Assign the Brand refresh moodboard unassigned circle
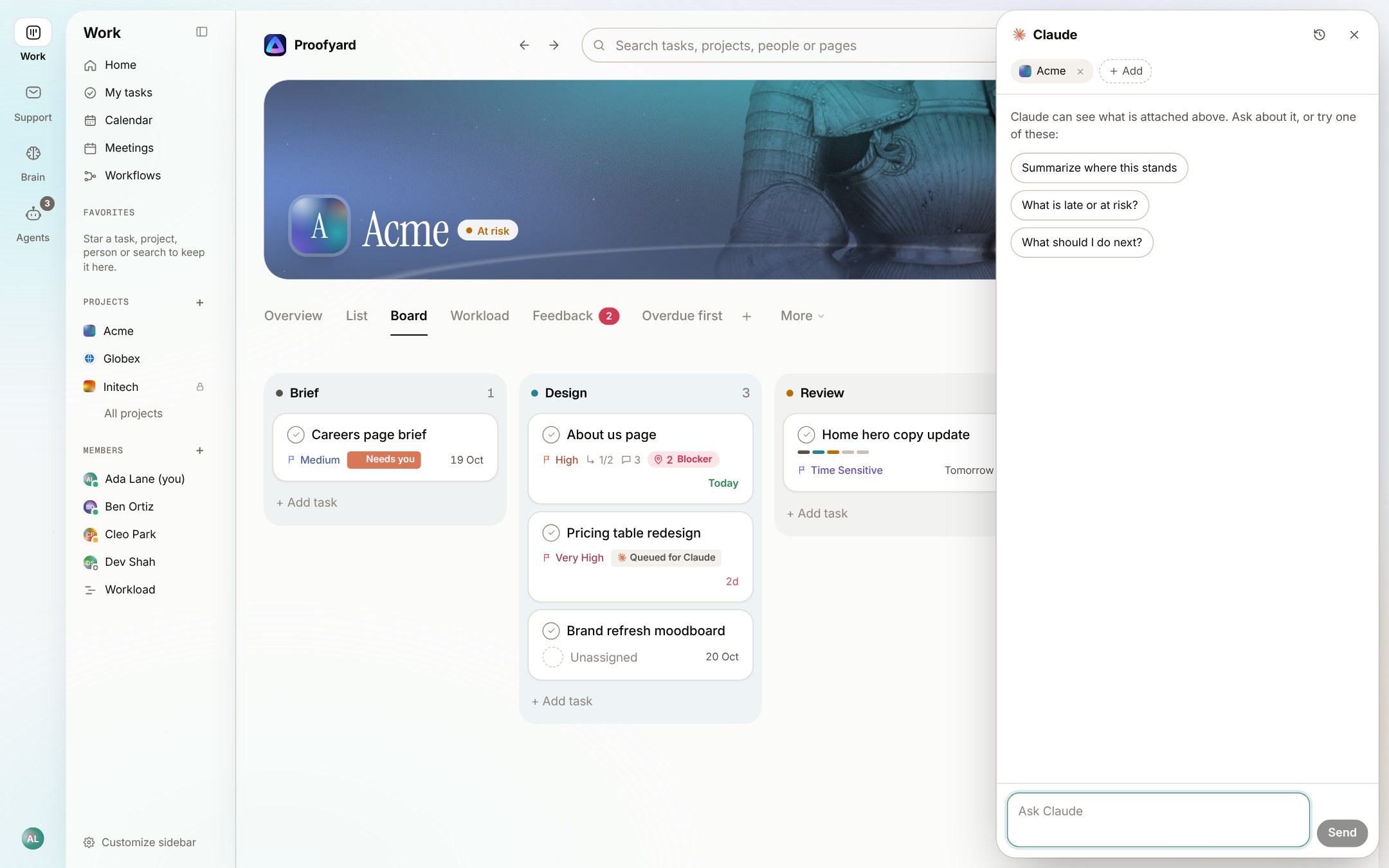 553,657
